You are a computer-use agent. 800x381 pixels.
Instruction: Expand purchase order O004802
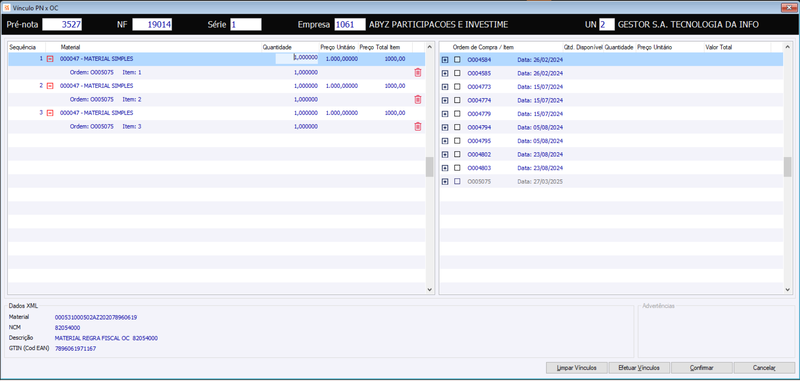(445, 155)
